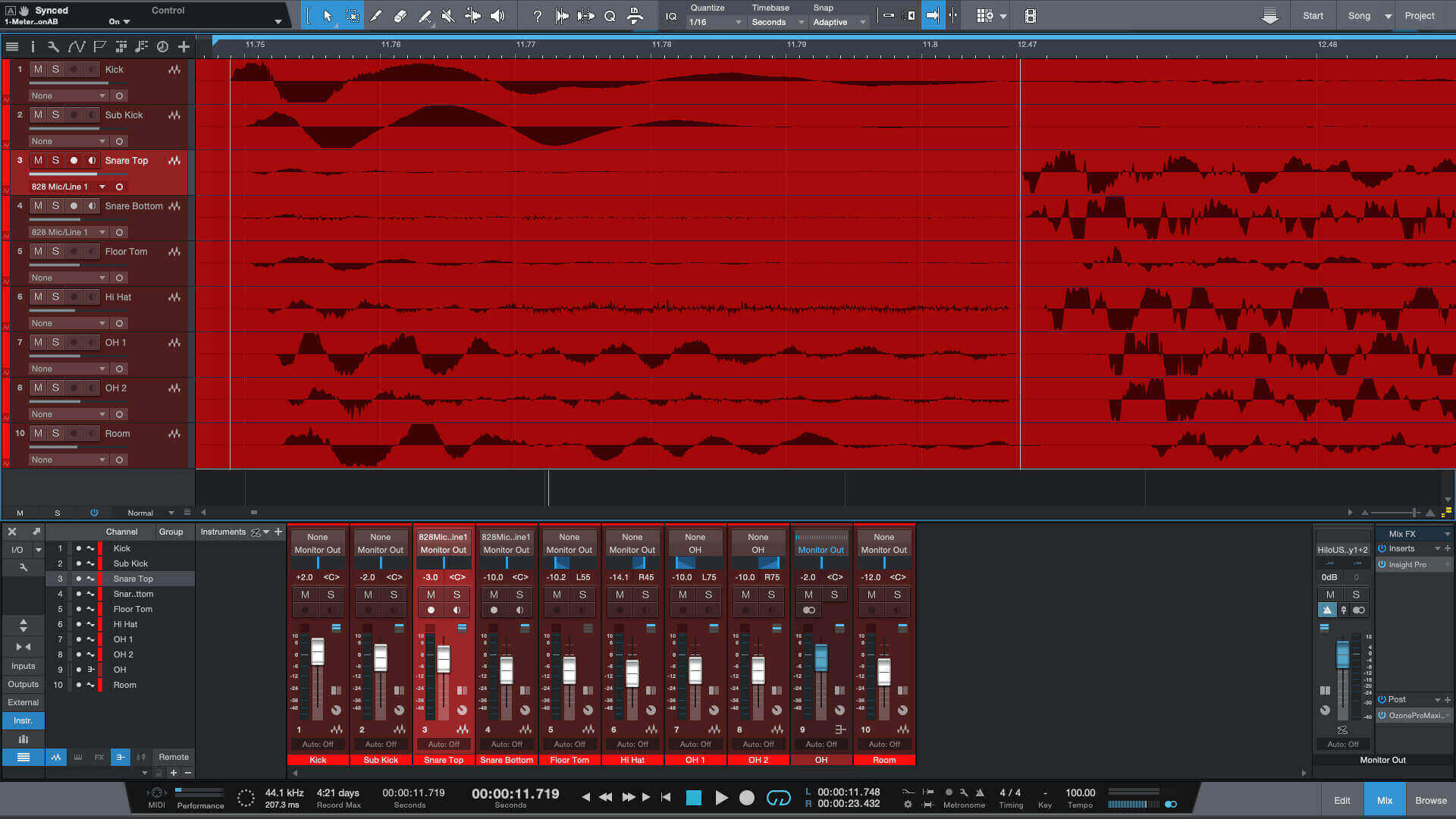This screenshot has width=1456, height=819.
Task: Open the wrench track options icon
Action: [x=53, y=46]
